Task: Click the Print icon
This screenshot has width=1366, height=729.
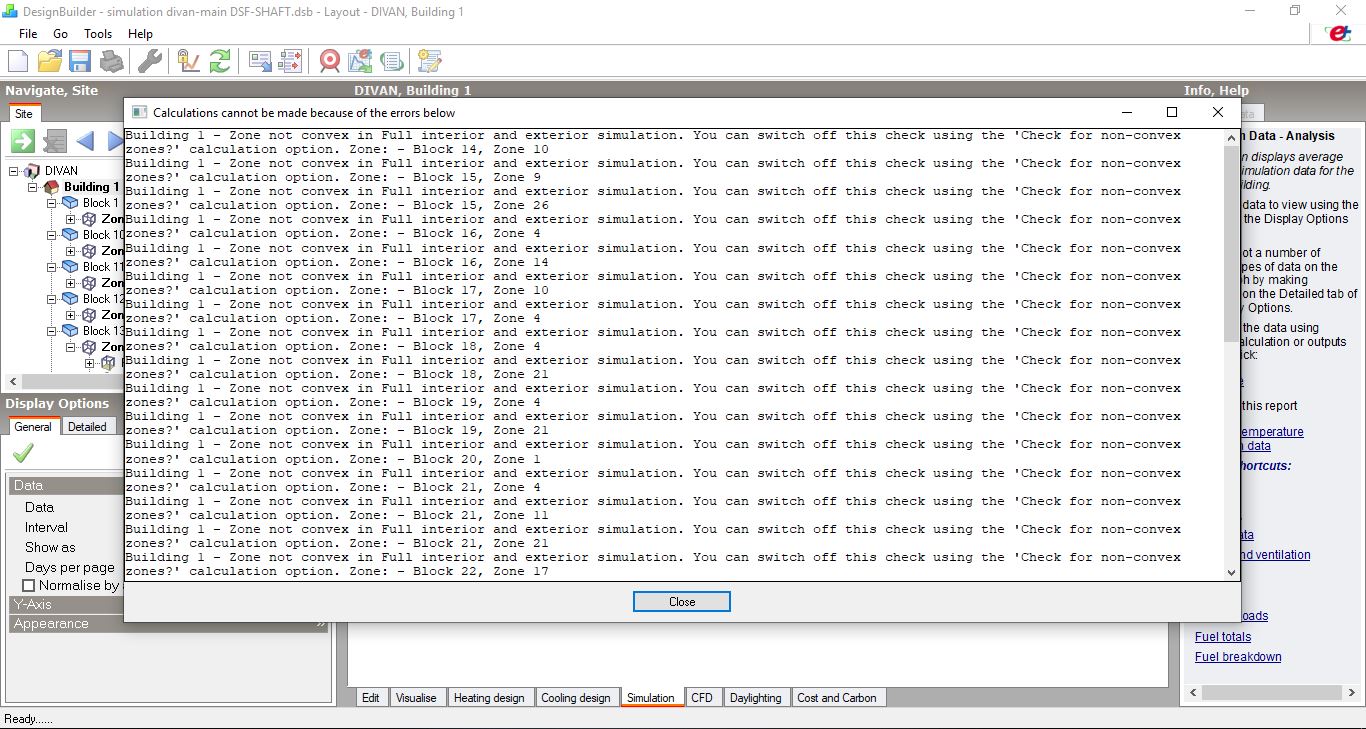Action: [111, 61]
